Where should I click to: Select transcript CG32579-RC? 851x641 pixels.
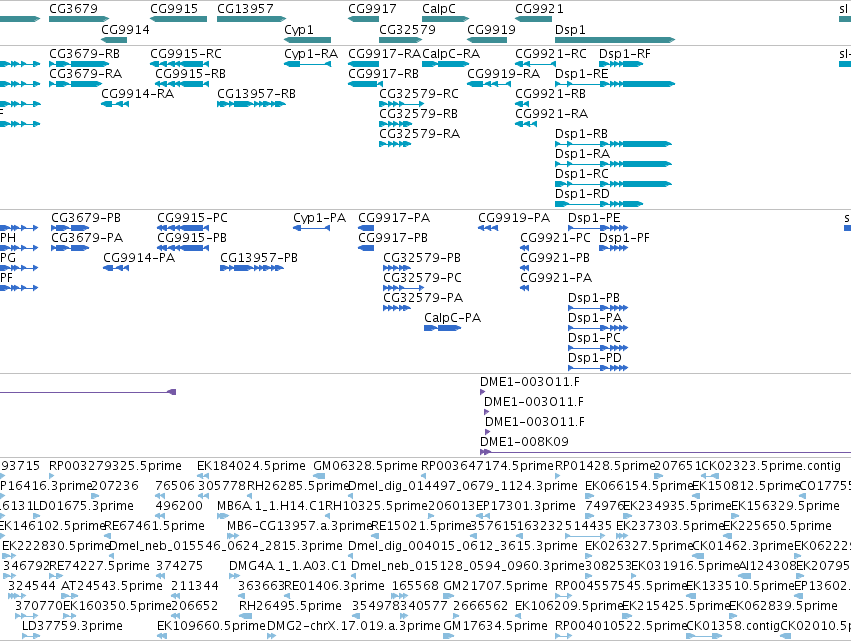tap(418, 94)
